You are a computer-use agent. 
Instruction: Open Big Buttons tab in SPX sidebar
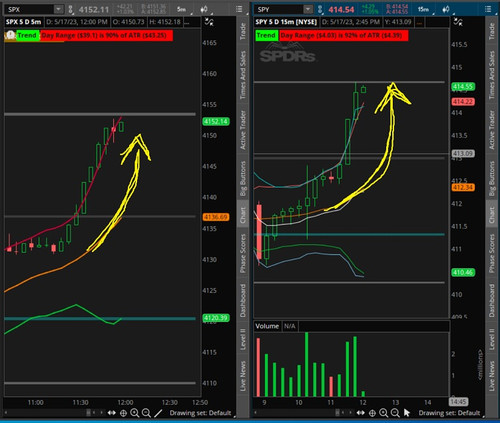[x=243, y=179]
